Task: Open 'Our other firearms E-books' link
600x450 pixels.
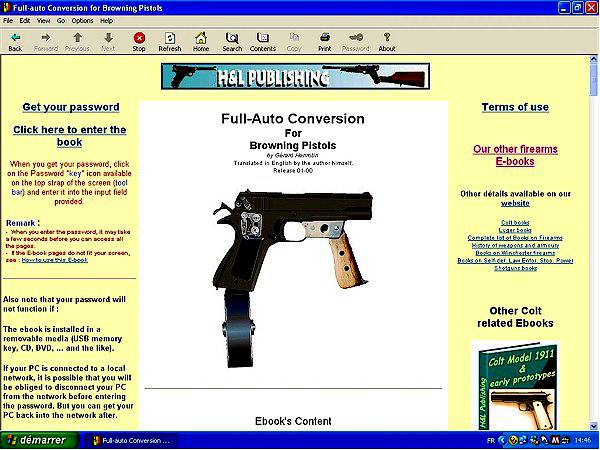Action: tap(515, 155)
